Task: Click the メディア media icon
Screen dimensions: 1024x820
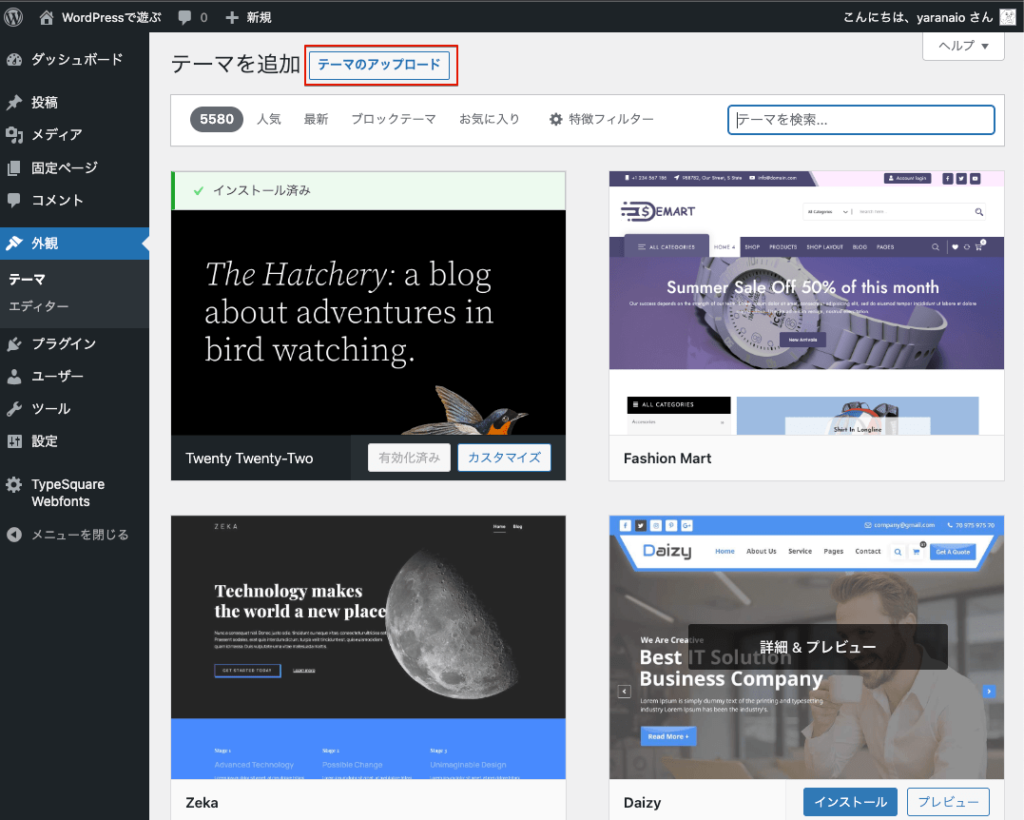Action: (x=14, y=134)
